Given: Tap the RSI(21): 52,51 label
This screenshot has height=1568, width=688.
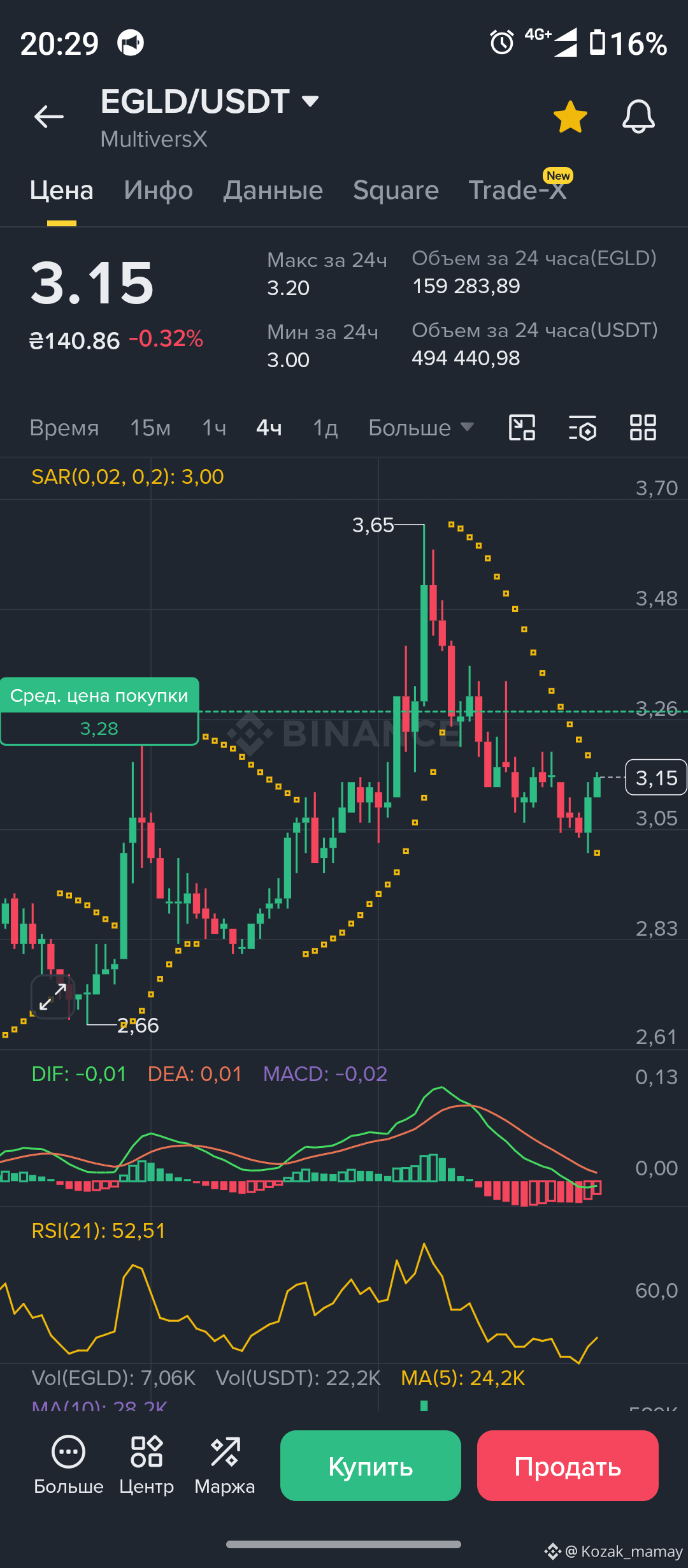Looking at the screenshot, I should 99,1230.
